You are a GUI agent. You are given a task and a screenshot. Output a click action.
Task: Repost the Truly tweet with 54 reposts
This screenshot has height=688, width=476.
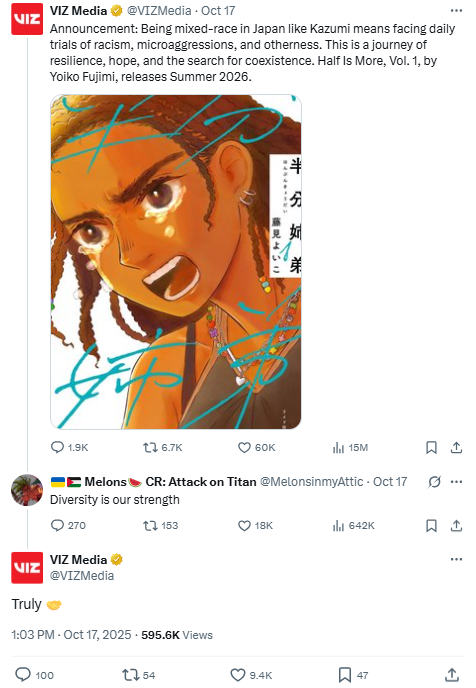coord(139,675)
